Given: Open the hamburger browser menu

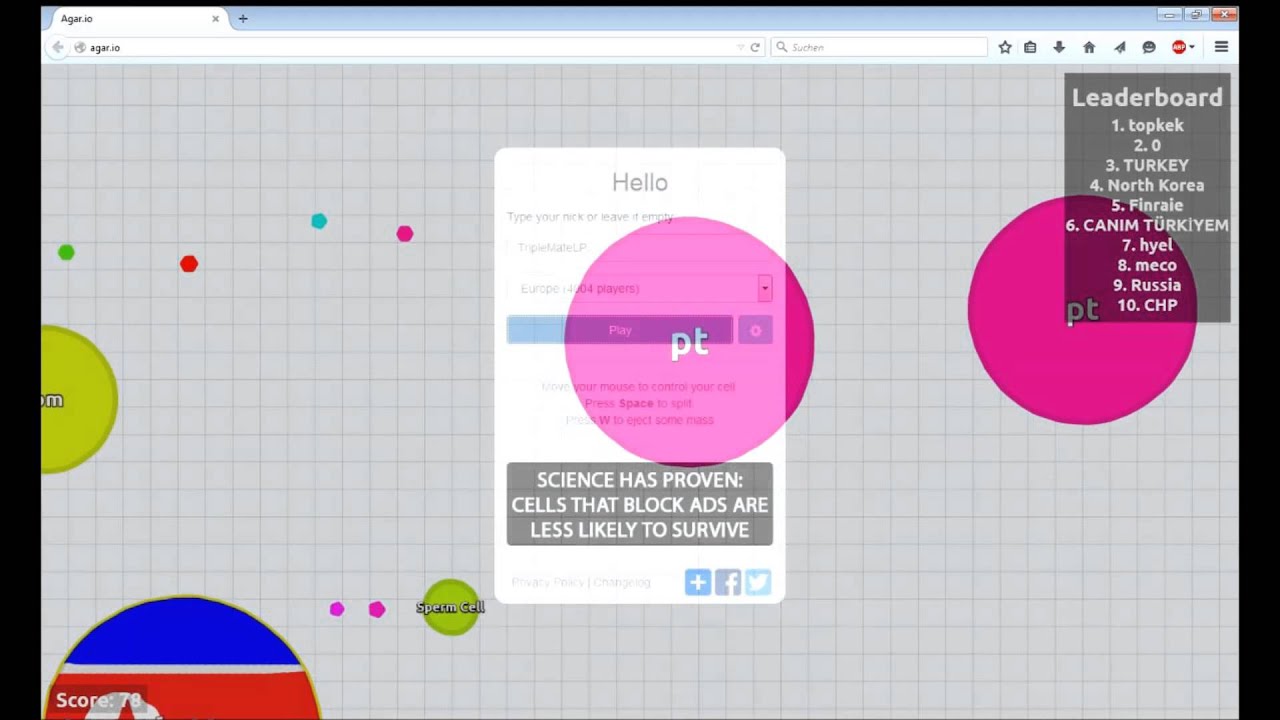Looking at the screenshot, I should point(1221,47).
